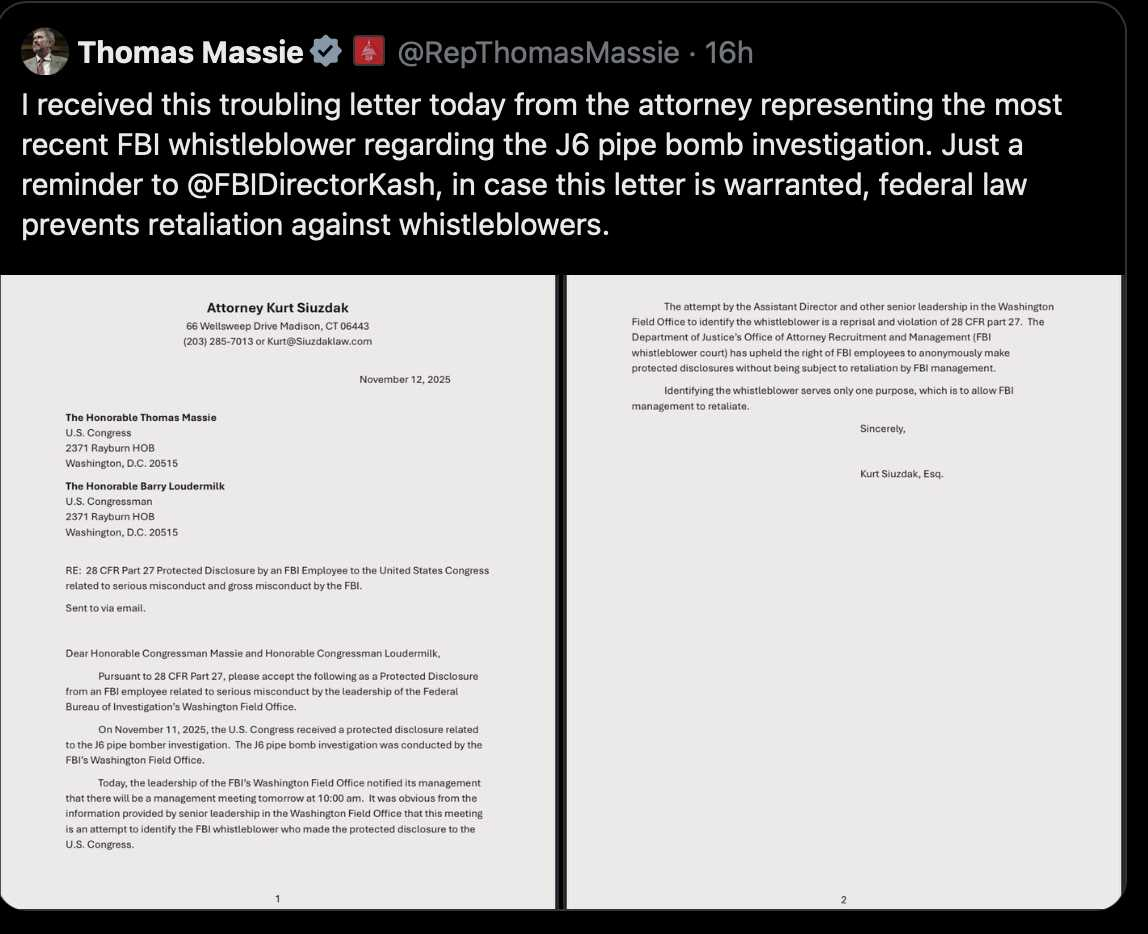The width and height of the screenshot is (1148, 934).
Task: Click the Kurt Siuzdak, Esq. signature
Action: click(x=901, y=474)
